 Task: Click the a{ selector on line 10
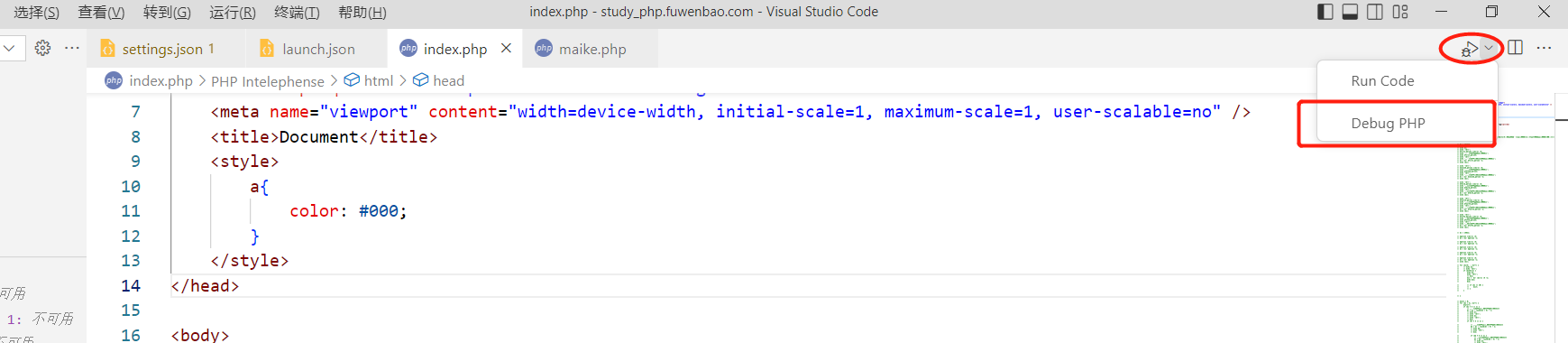tap(259, 187)
